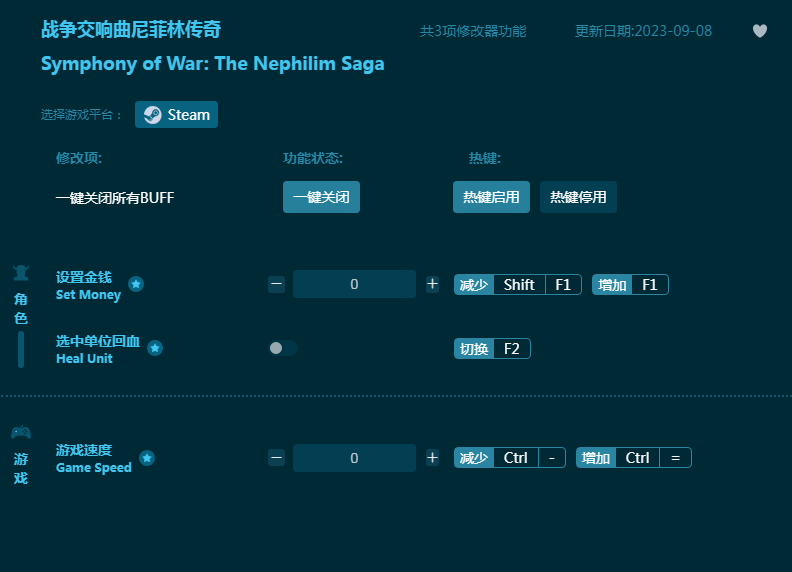The height and width of the screenshot is (572, 792).
Task: Decrease Game Speed with minus button
Action: click(x=277, y=458)
